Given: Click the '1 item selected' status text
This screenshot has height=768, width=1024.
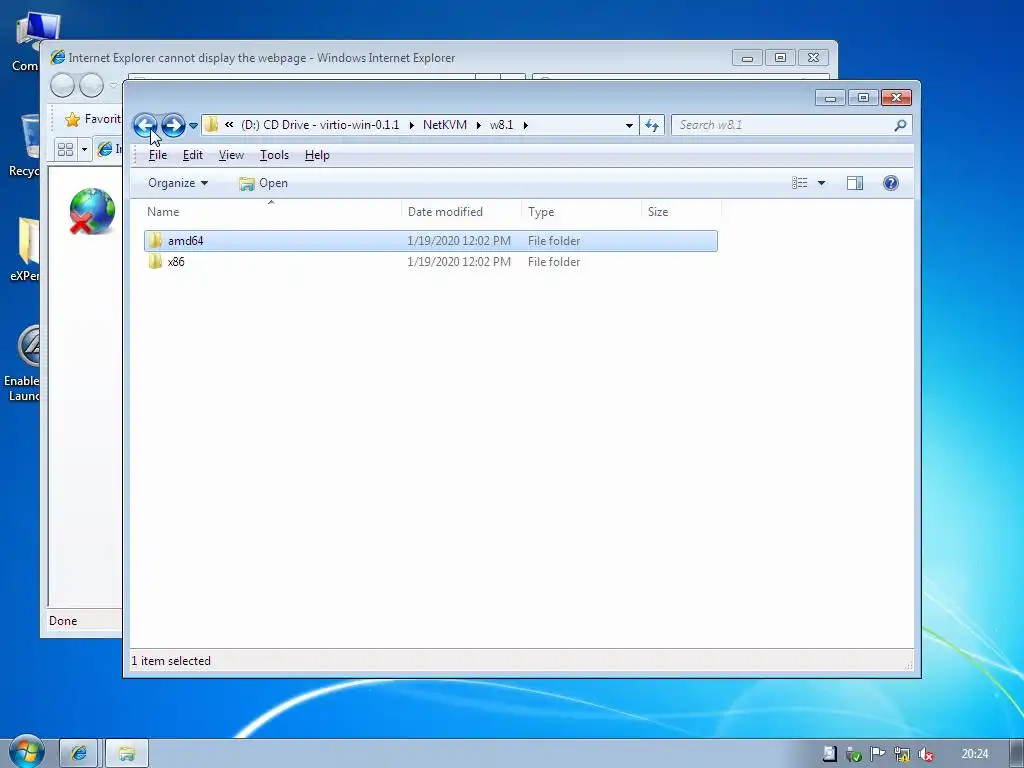Looking at the screenshot, I should point(171,661).
